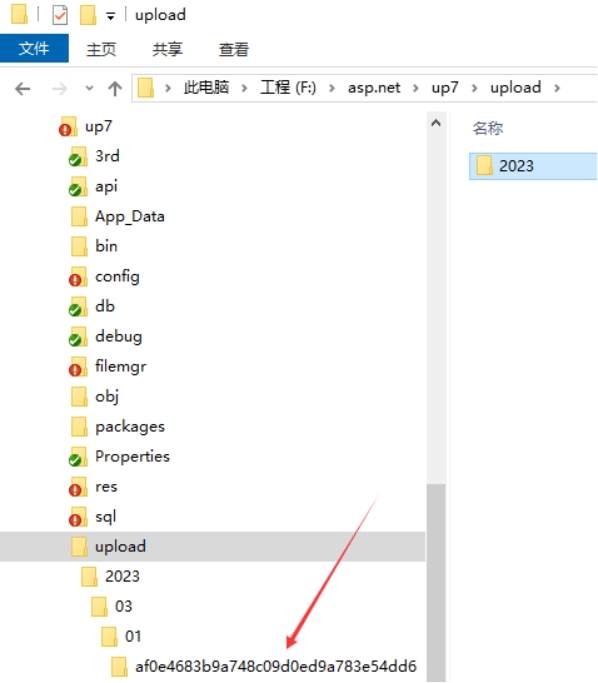The image size is (598, 683).
Task: Open Quick Access Toolbar customize dropdown
Action: (111, 17)
